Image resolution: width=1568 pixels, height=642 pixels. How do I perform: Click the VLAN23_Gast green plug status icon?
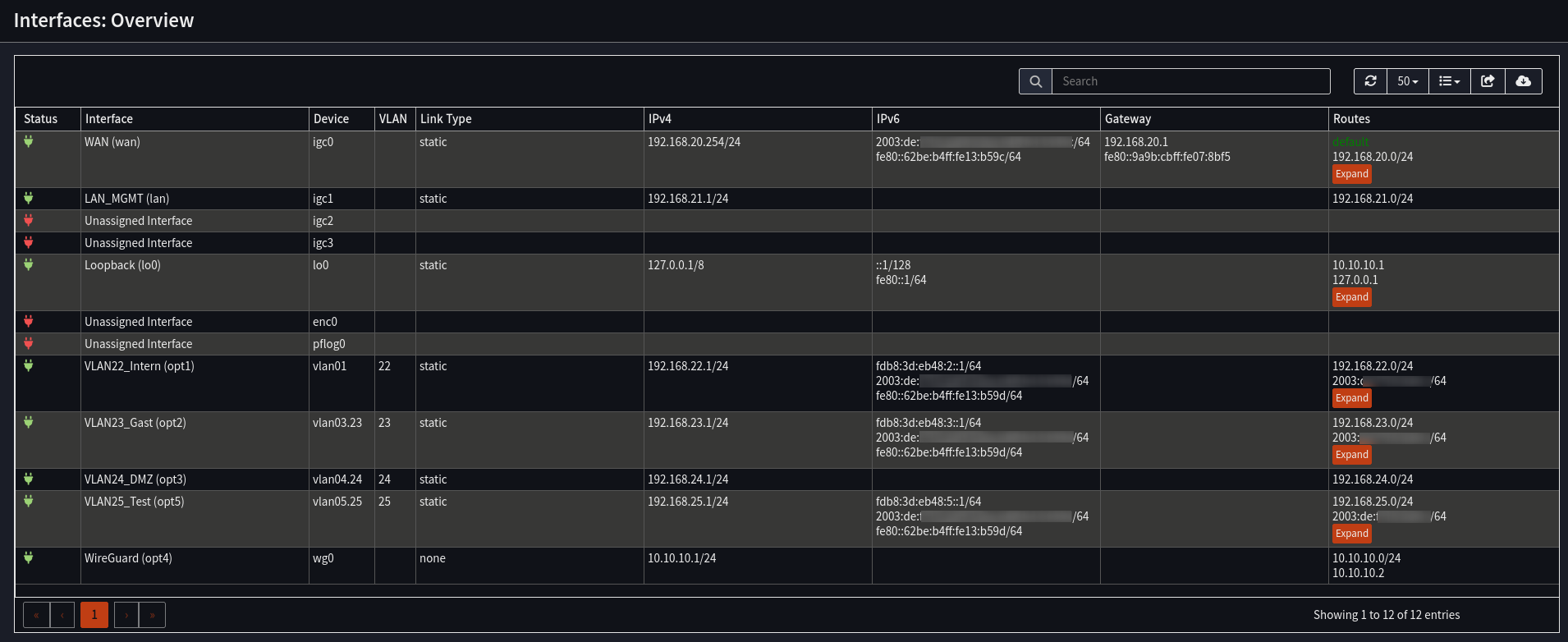pyautogui.click(x=29, y=422)
